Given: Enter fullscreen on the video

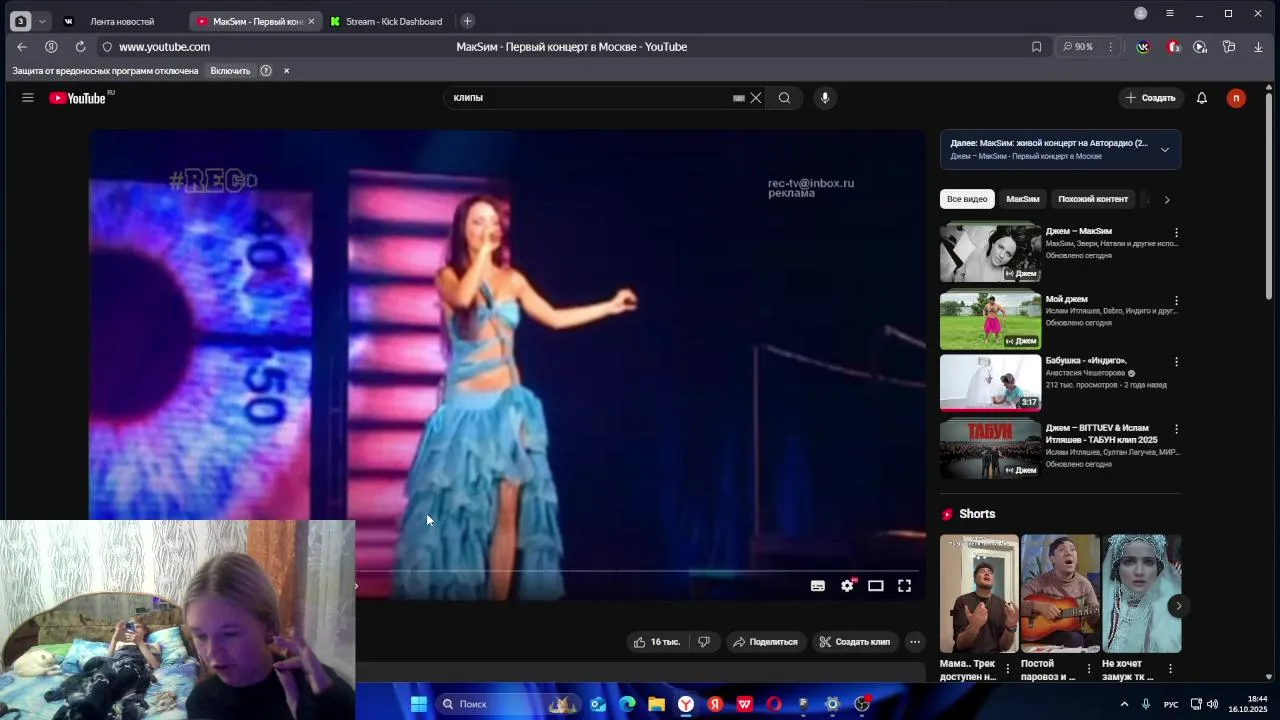Looking at the screenshot, I should [x=904, y=586].
